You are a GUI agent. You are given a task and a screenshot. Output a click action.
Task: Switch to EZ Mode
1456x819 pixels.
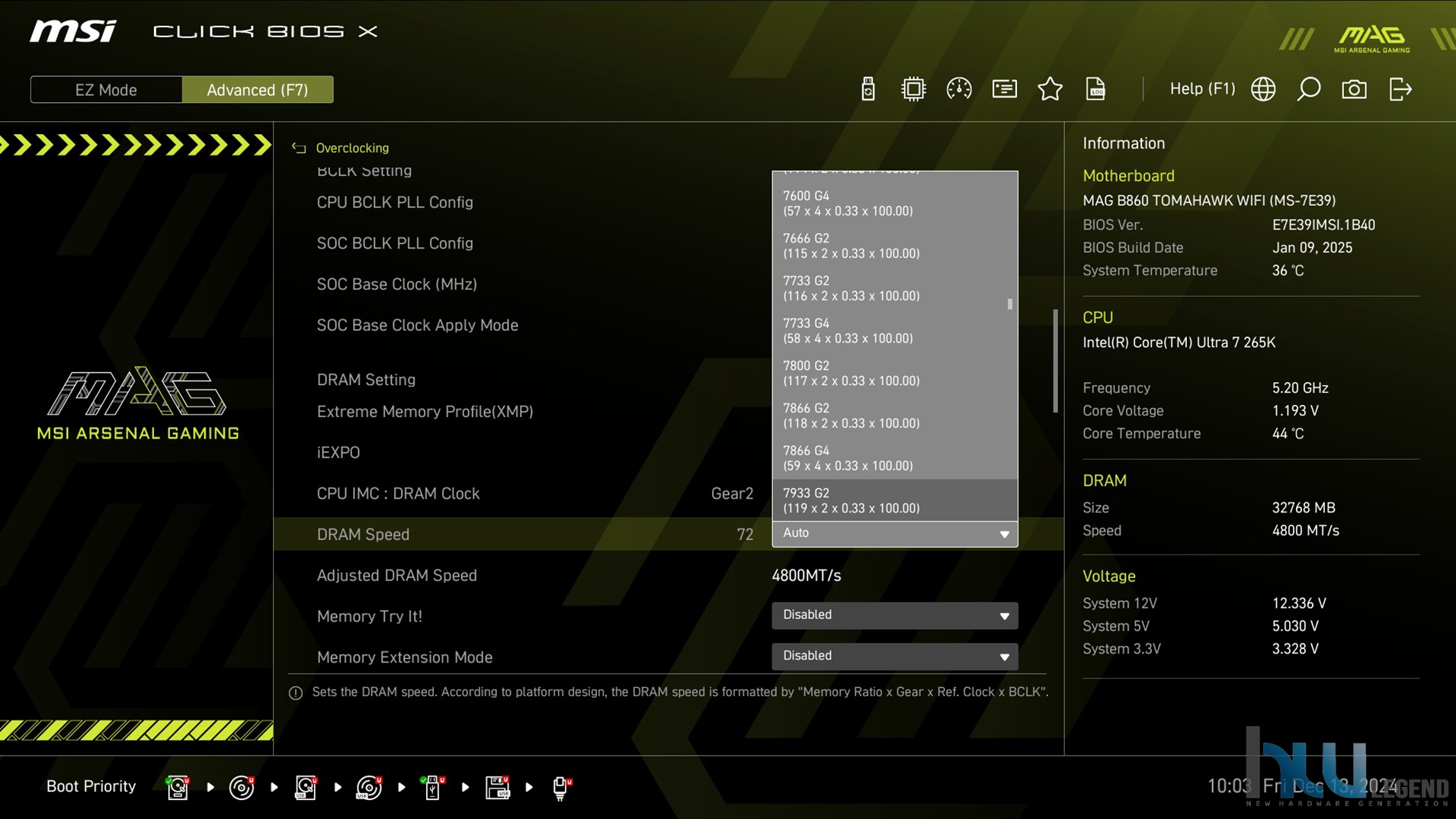106,89
